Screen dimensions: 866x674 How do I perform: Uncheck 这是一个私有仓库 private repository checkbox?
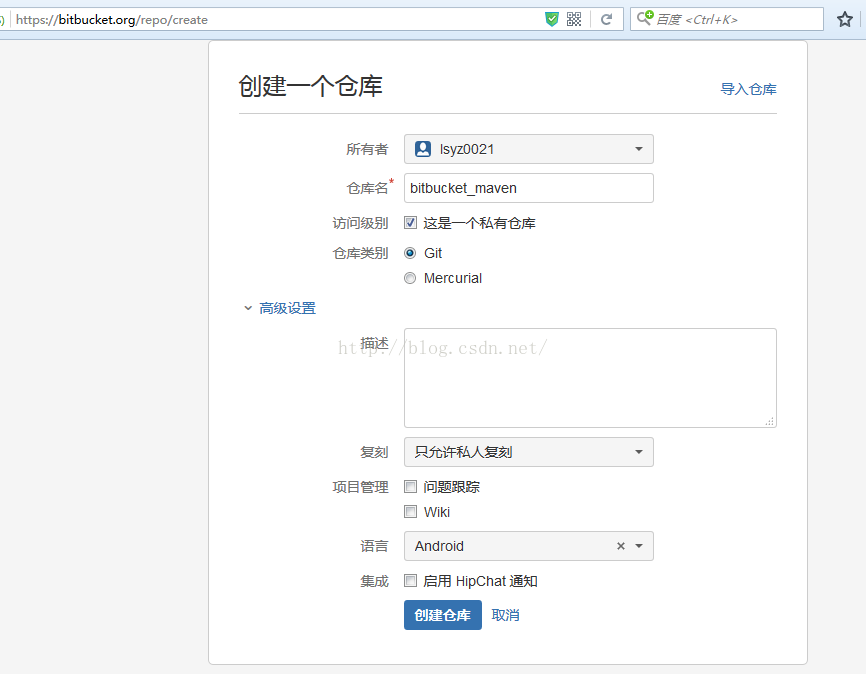pos(410,223)
